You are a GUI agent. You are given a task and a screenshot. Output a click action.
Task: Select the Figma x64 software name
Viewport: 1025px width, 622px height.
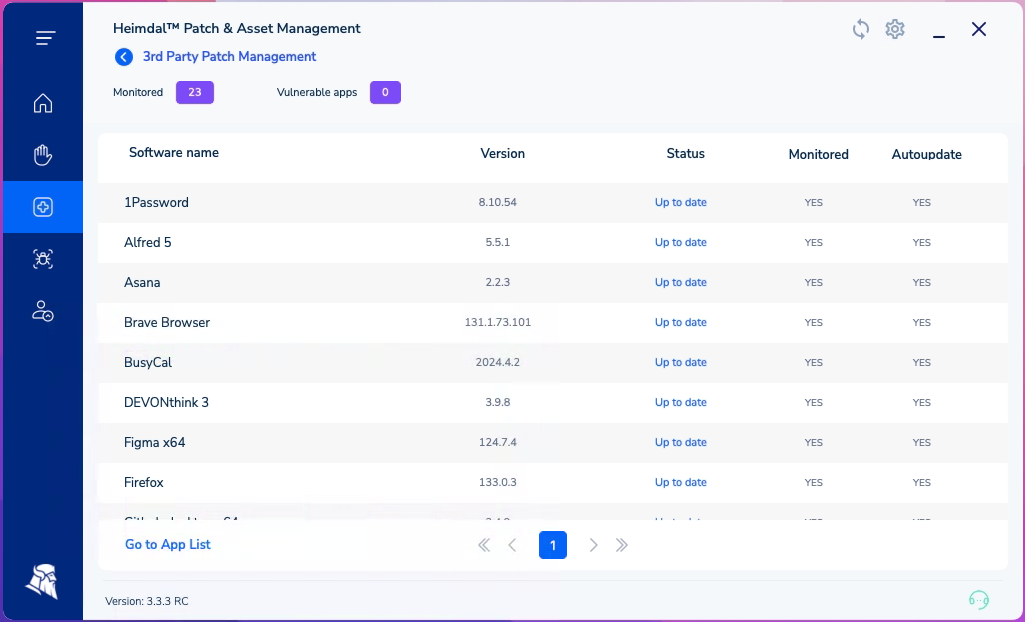(x=154, y=442)
